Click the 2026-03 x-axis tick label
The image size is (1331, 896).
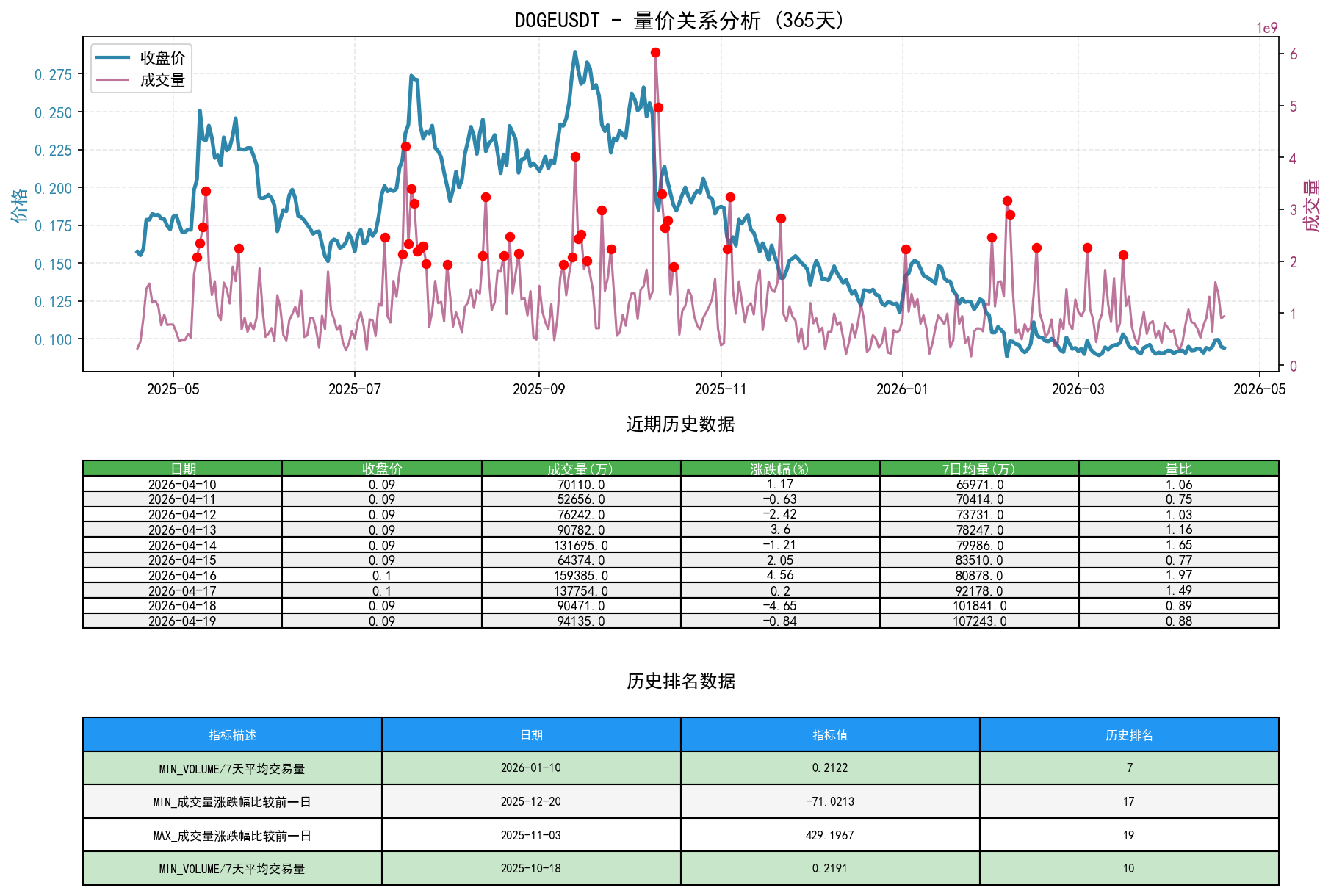click(x=1078, y=389)
